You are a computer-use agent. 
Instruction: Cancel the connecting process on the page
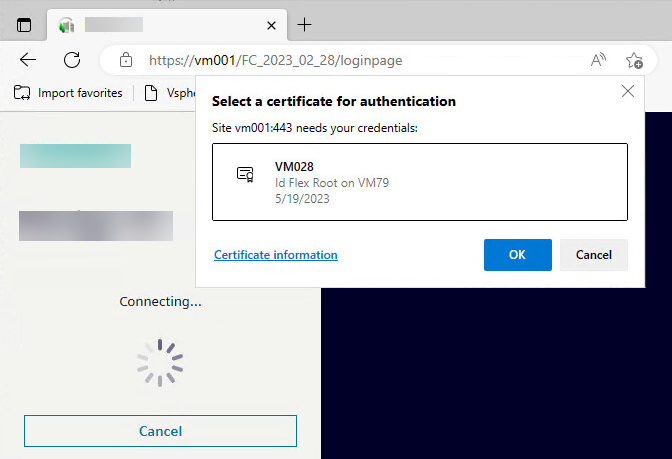tap(160, 431)
